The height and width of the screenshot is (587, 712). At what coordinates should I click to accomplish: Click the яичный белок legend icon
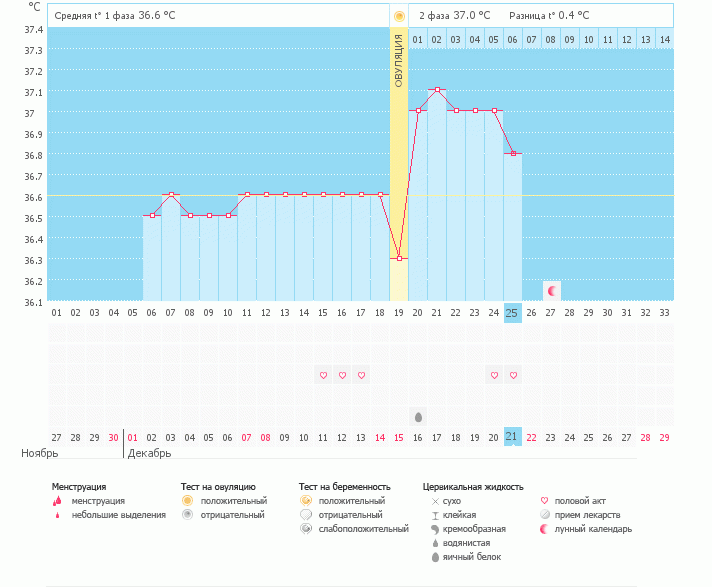coord(434,556)
